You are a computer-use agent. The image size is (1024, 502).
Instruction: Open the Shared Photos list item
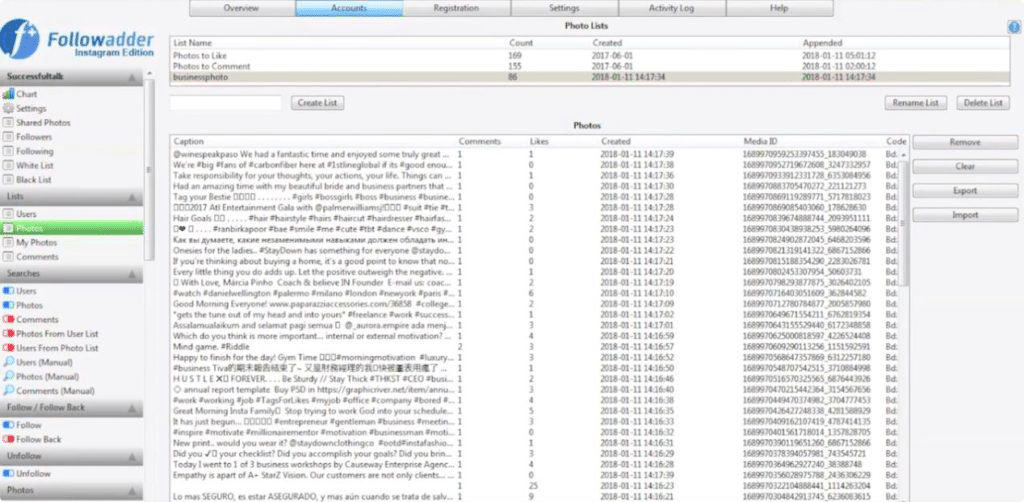[37, 123]
